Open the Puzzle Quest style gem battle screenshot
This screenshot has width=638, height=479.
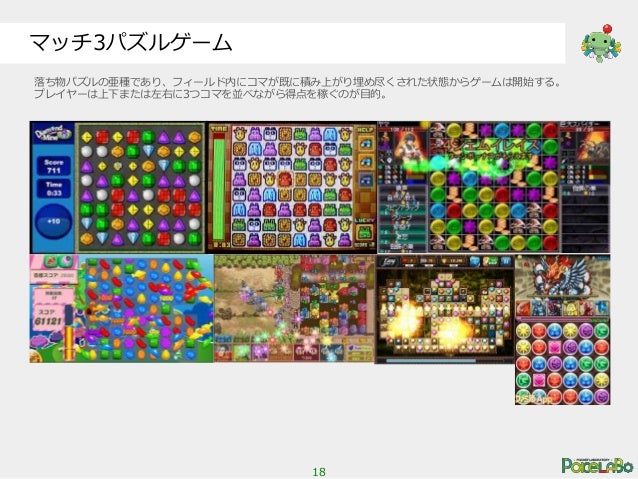pyautogui.click(x=494, y=187)
